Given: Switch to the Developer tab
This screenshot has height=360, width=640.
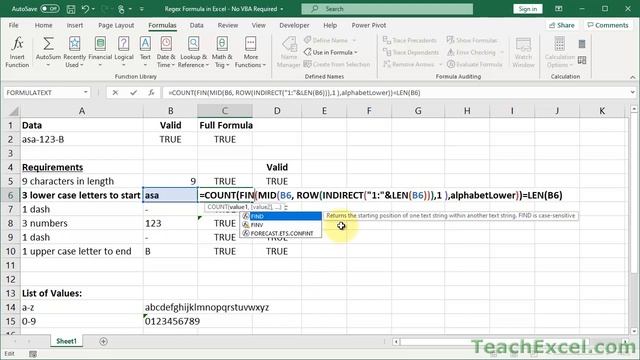Looking at the screenshot, I should 294,25.
